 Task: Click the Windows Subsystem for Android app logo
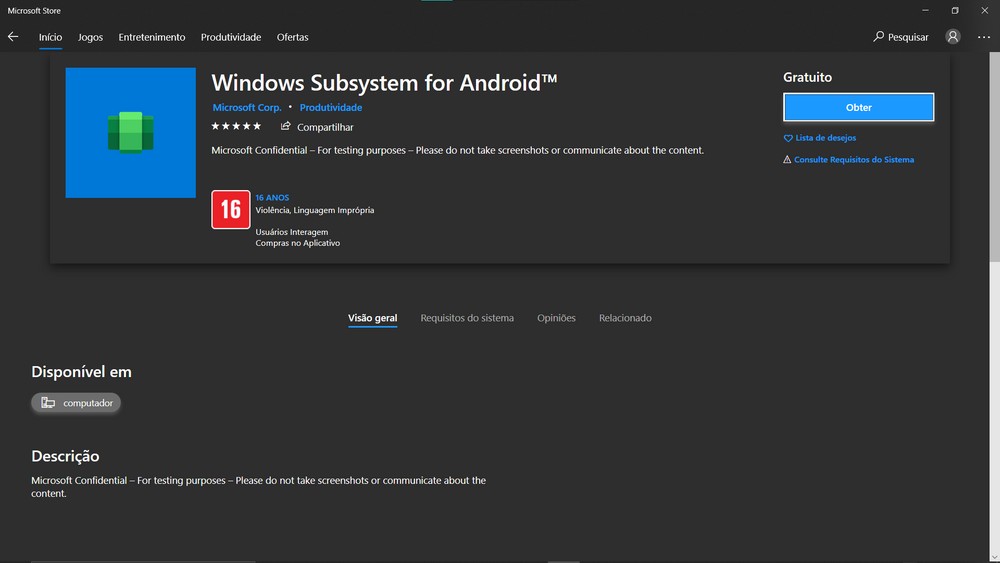point(131,133)
